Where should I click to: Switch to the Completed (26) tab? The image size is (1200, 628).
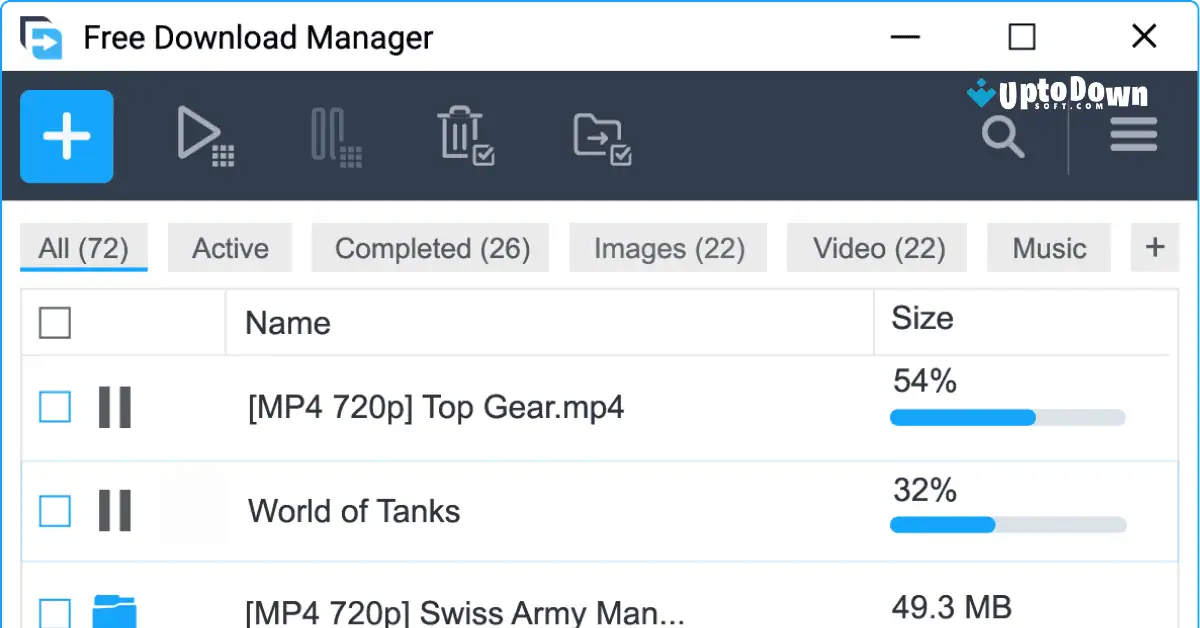coord(430,247)
